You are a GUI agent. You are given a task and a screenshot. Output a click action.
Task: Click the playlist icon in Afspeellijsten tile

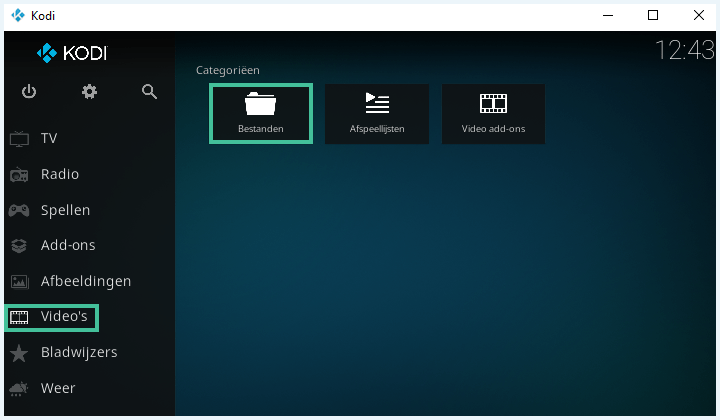tap(377, 103)
